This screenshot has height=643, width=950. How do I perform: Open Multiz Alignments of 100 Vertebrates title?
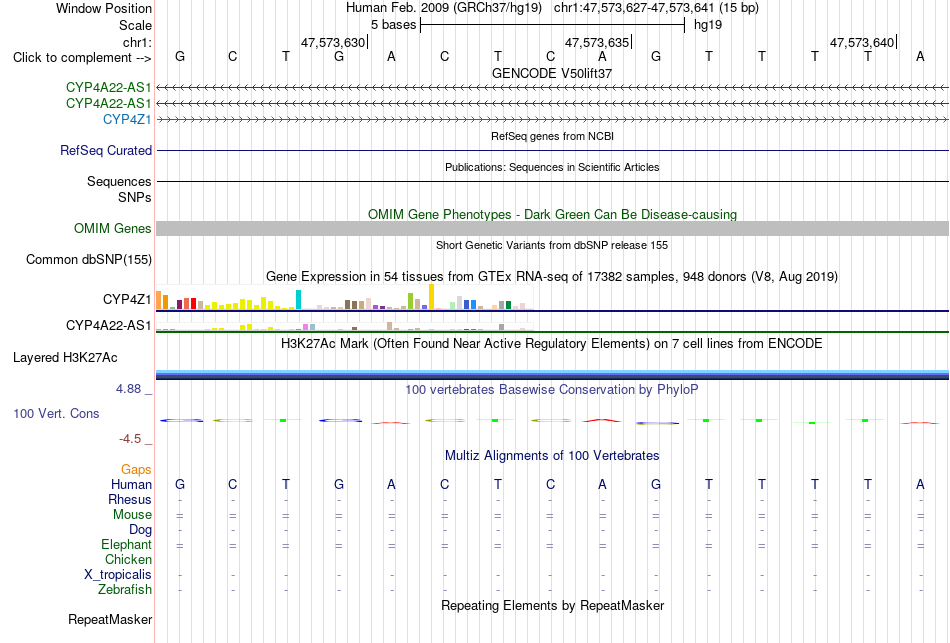click(x=552, y=456)
